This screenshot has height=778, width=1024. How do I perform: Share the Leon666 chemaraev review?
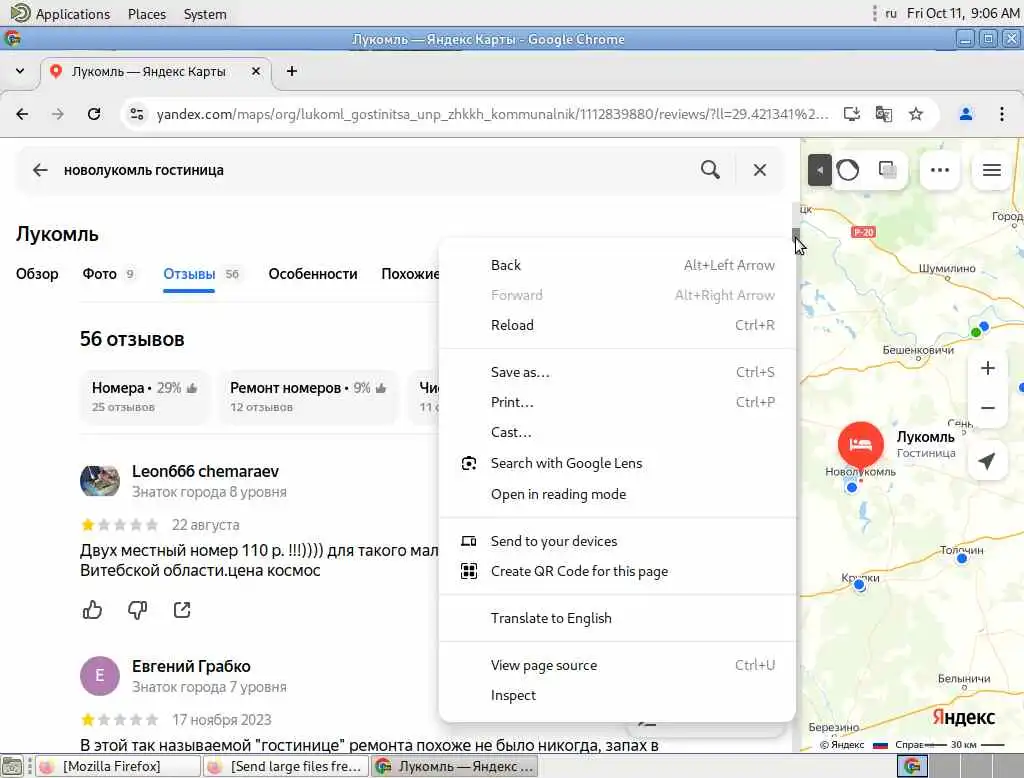(x=182, y=609)
